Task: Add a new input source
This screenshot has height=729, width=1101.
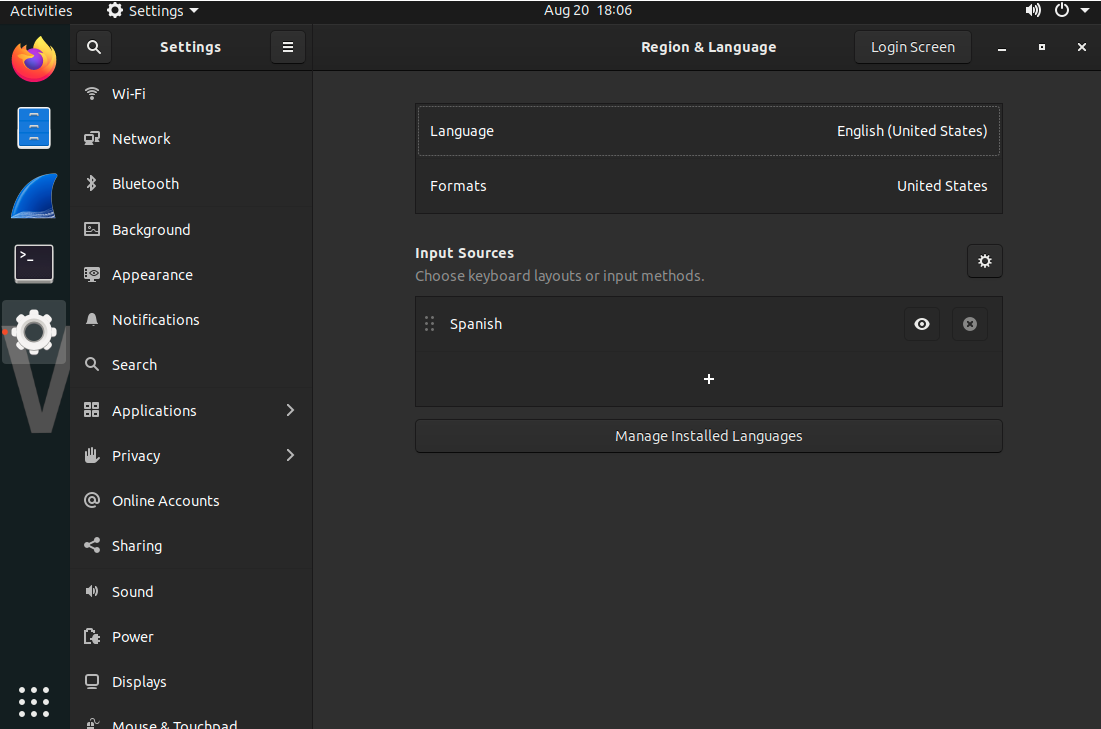Action: (708, 379)
